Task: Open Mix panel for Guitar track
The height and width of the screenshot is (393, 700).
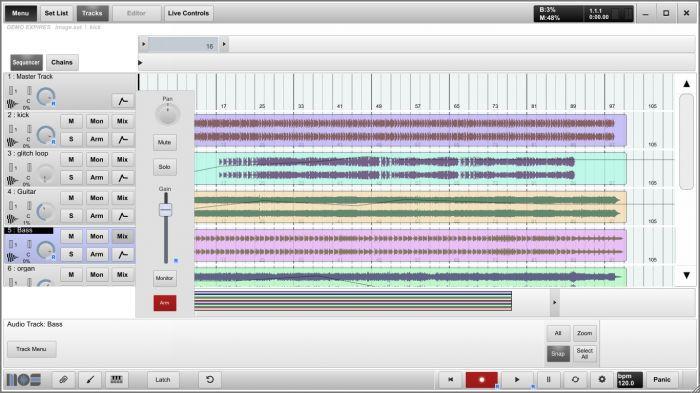Action: [123, 198]
